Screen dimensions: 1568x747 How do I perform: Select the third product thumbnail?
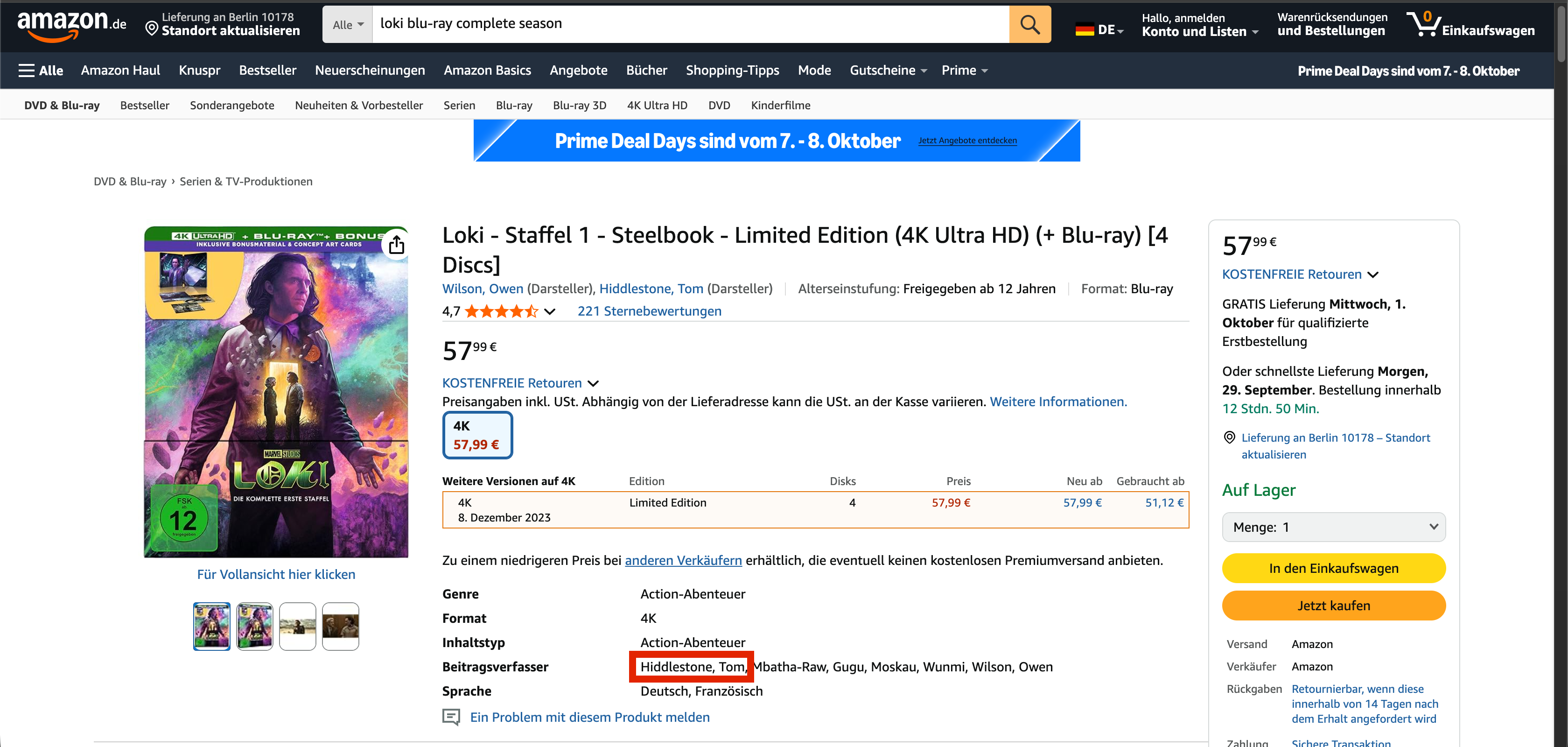click(x=297, y=627)
